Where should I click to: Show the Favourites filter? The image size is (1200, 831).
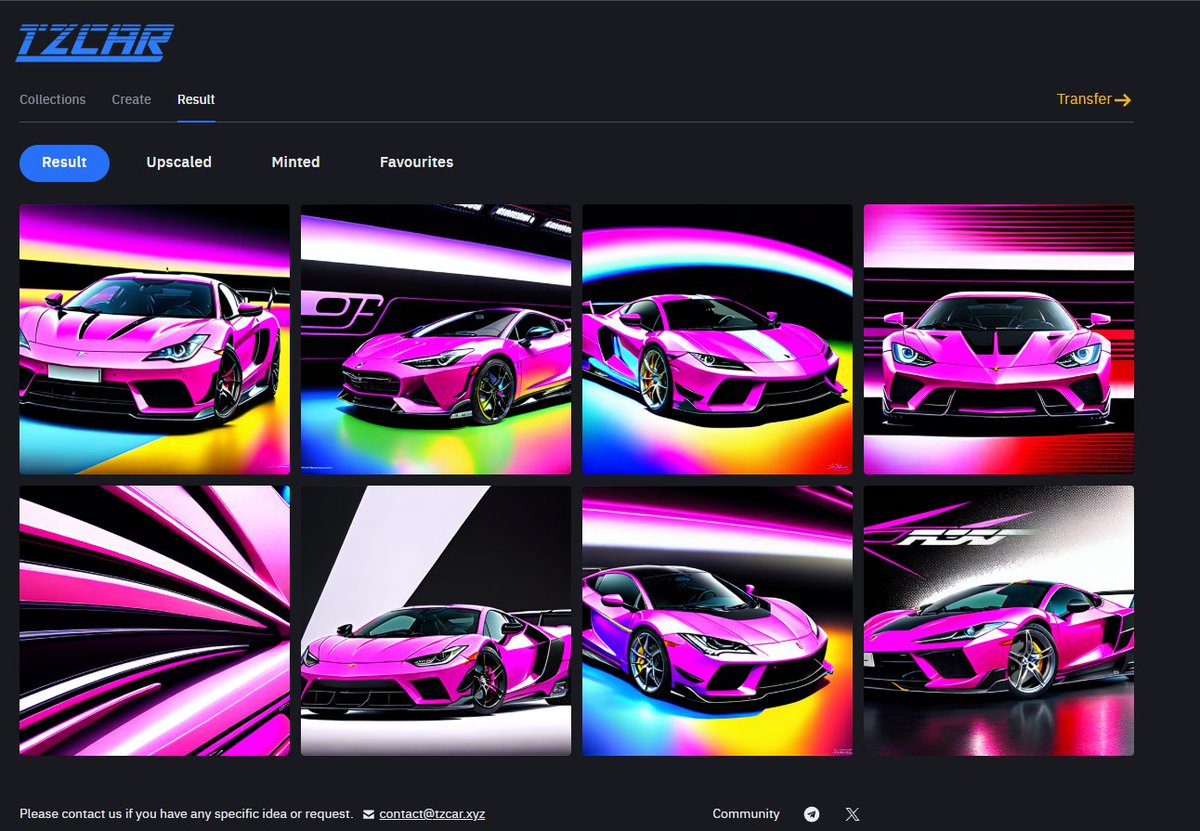(416, 162)
